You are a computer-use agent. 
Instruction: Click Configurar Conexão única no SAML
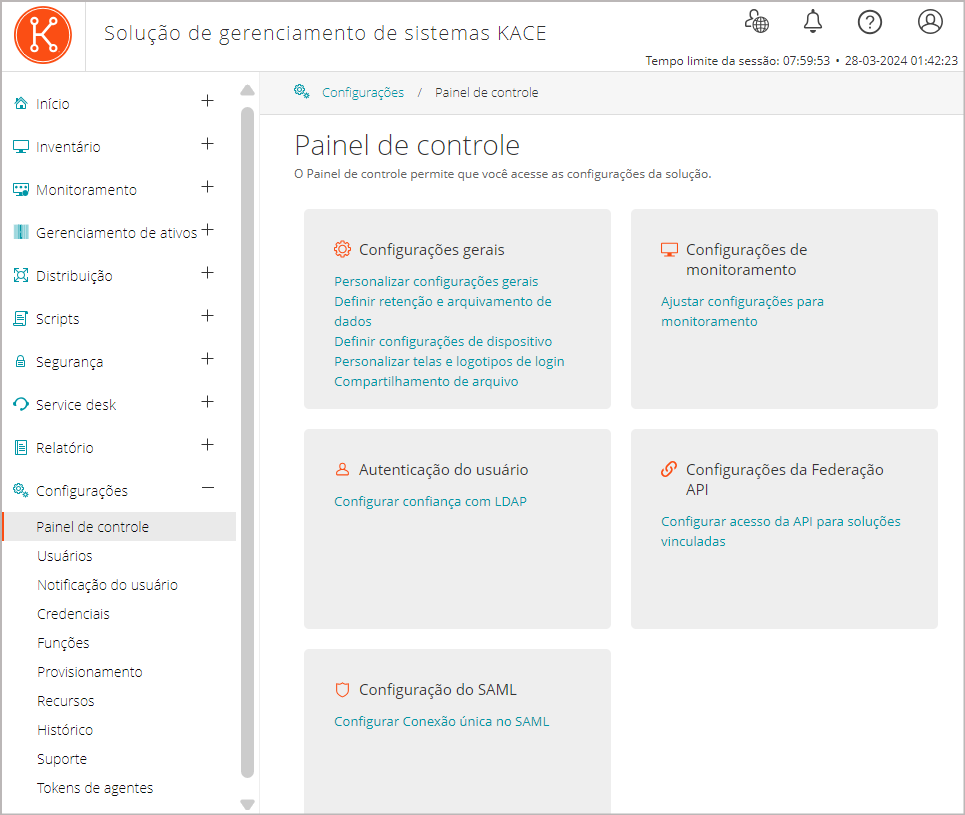point(441,721)
